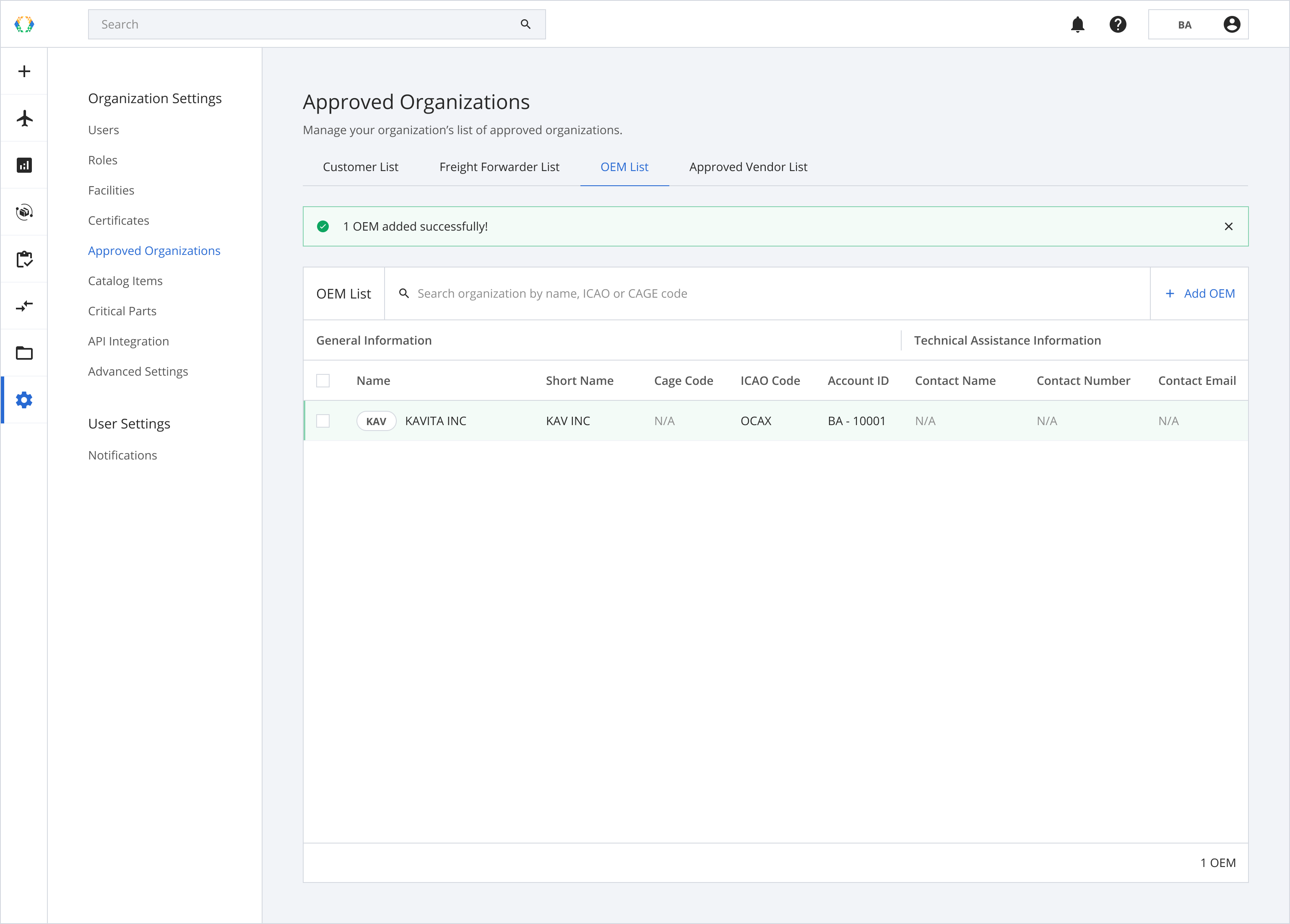Open the airplane aircraft section
Viewport: 1290px width, 924px height.
[x=24, y=118]
